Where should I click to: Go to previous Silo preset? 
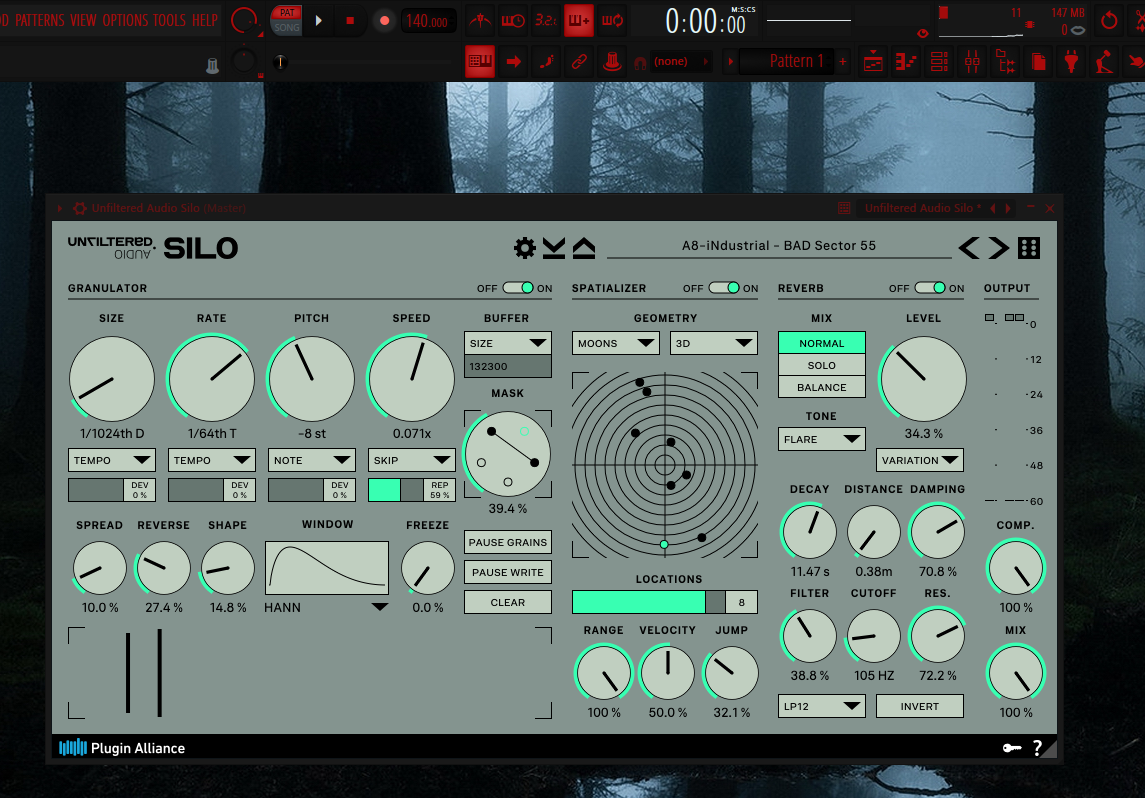pyautogui.click(x=969, y=248)
